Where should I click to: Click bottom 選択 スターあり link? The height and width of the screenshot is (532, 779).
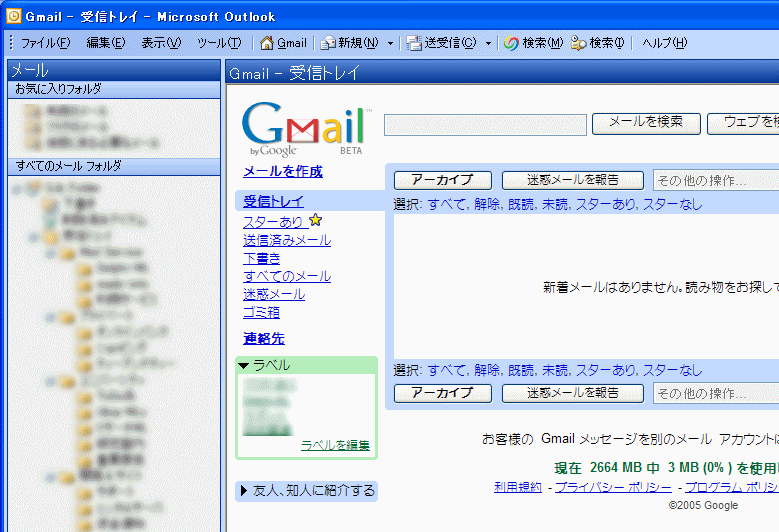[x=605, y=371]
